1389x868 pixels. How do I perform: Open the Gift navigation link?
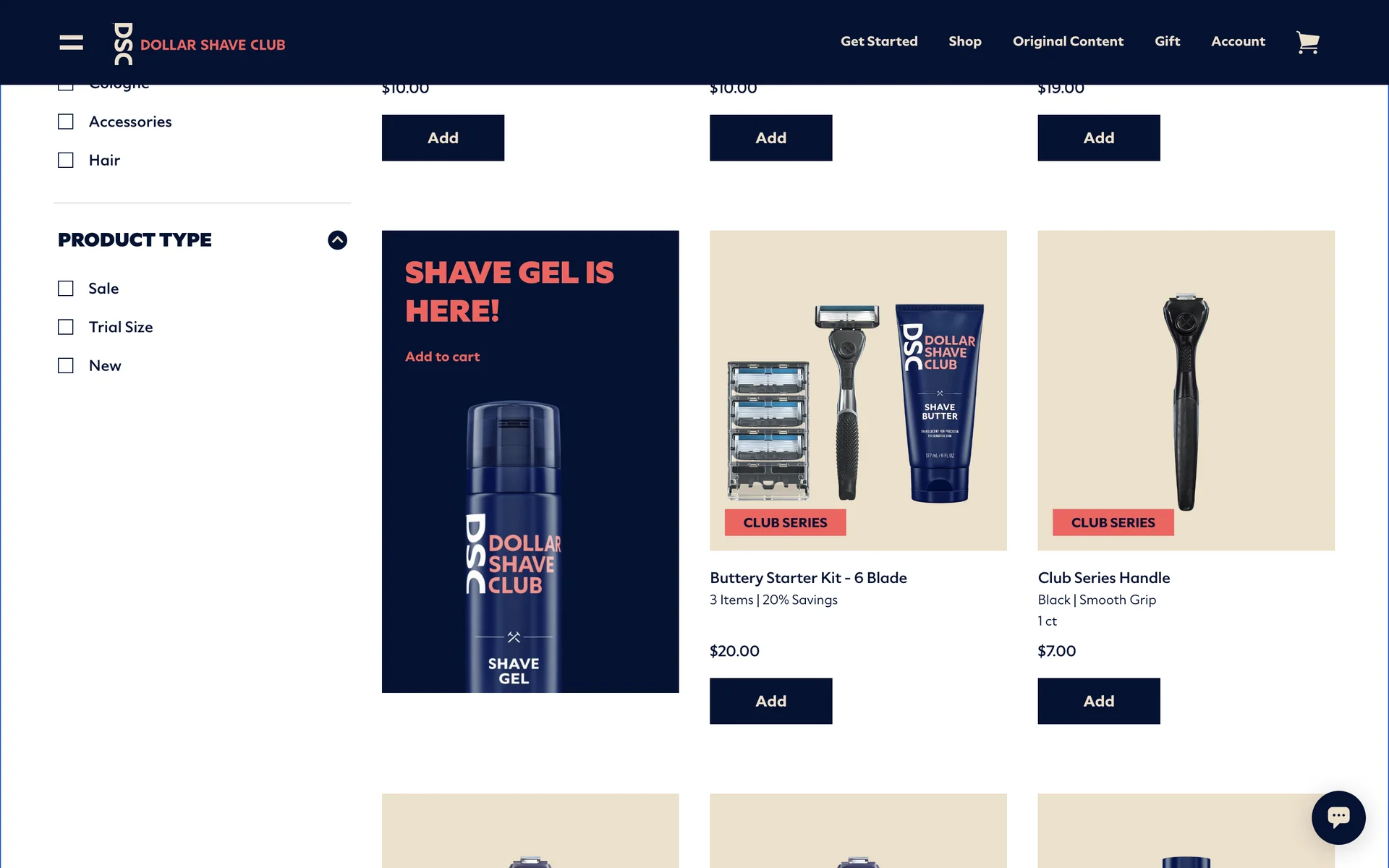click(x=1167, y=41)
